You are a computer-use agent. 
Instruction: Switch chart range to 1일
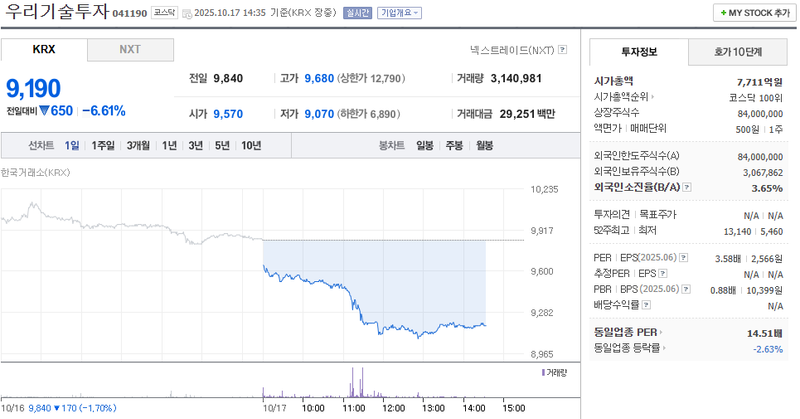click(72, 146)
